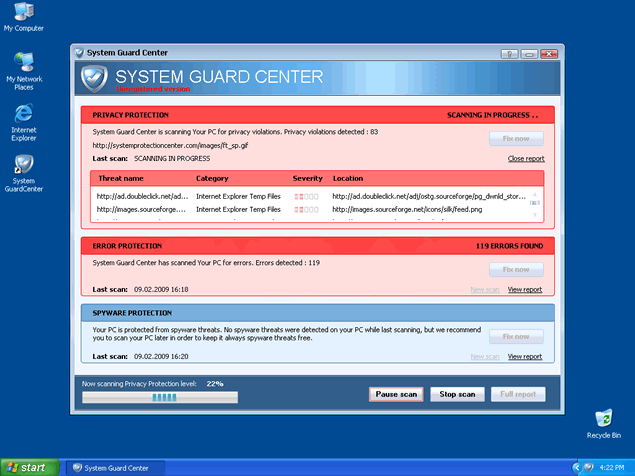Open View report link under Error Protection

pyautogui.click(x=524, y=289)
